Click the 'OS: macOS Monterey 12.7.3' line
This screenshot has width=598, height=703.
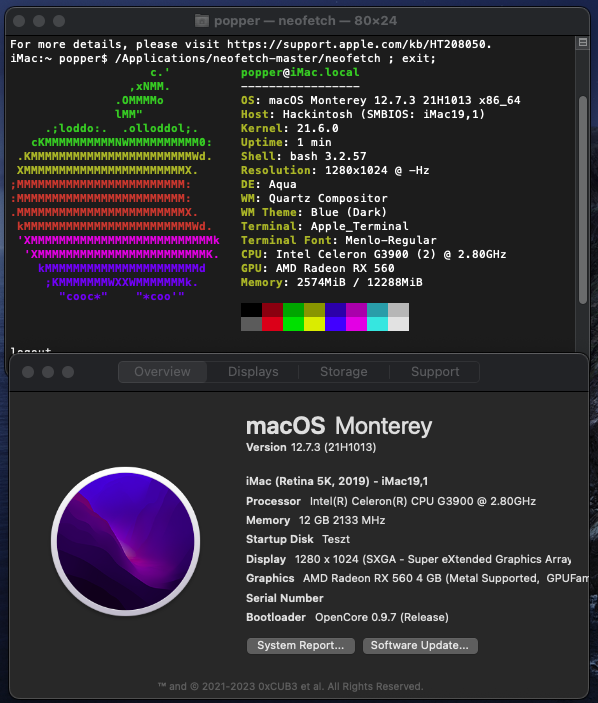click(x=381, y=100)
